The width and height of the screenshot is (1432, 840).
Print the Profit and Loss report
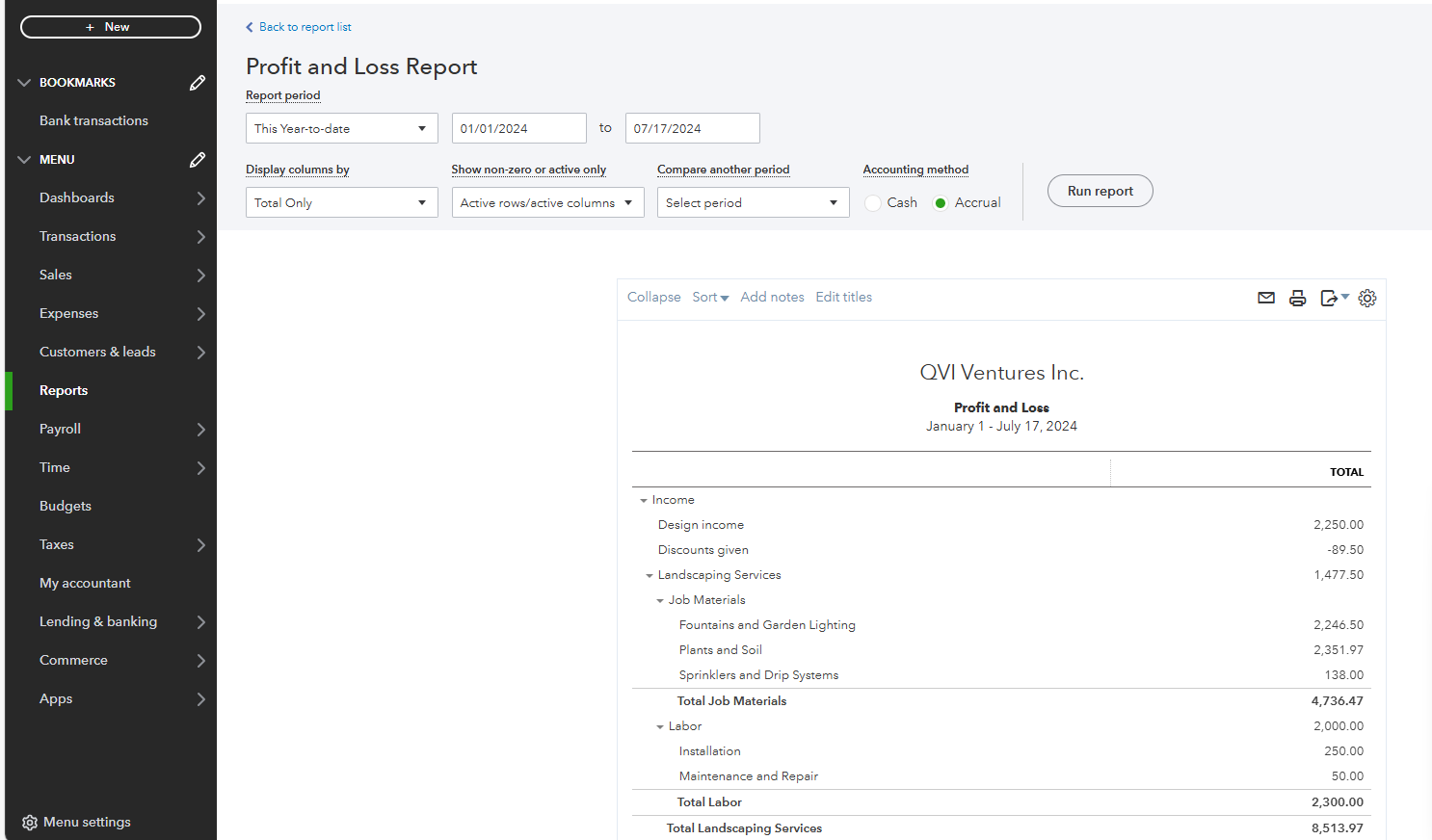pyautogui.click(x=1297, y=298)
